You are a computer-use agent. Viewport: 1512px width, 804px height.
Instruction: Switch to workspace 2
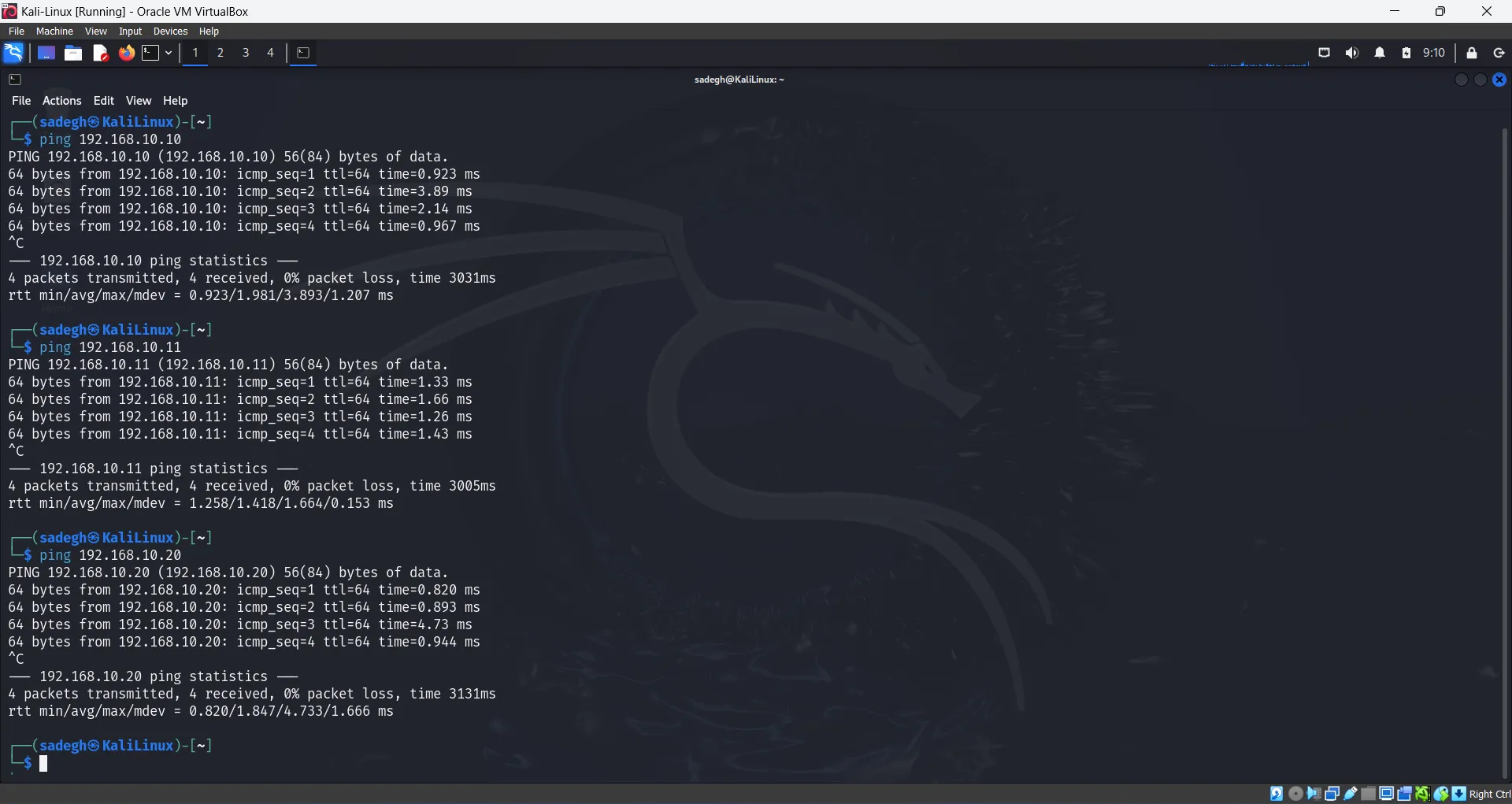tap(220, 53)
